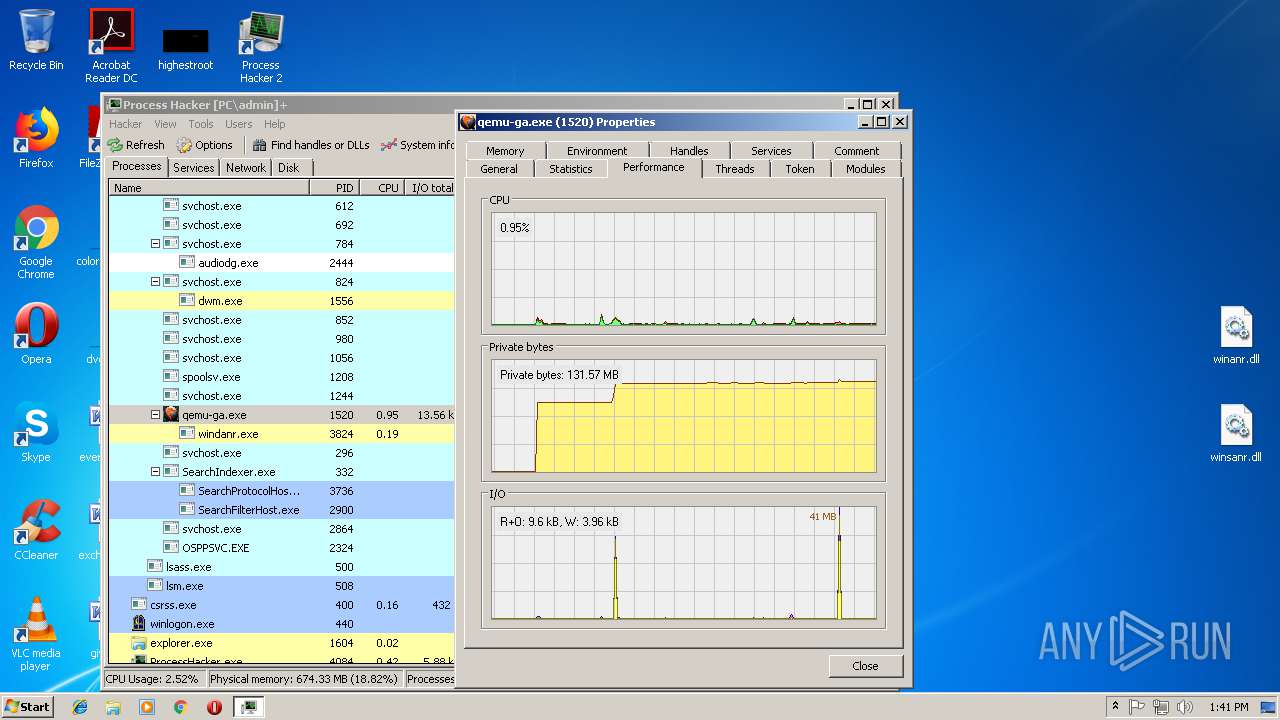Open the Firefox desktop shortcut
1280x720 pixels.
click(x=36, y=138)
